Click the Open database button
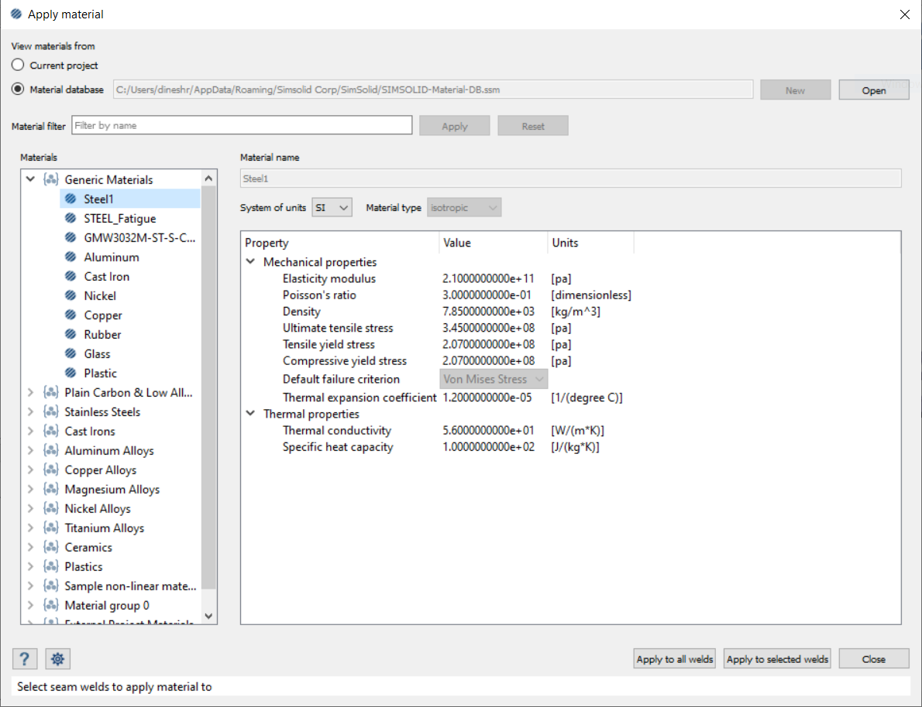 tap(873, 90)
